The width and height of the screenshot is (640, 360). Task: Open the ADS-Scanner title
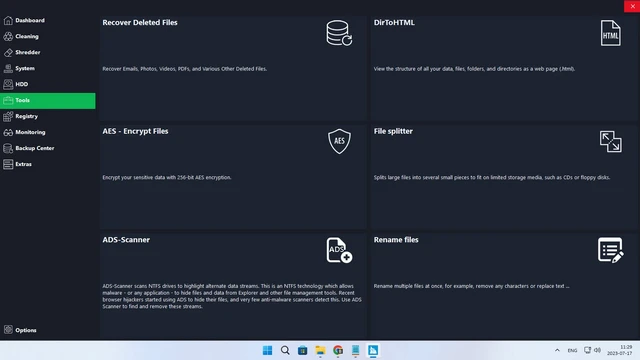point(126,240)
